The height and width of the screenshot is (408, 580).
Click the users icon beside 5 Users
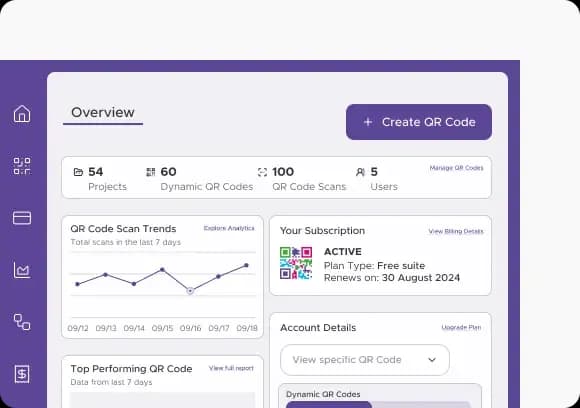point(360,172)
